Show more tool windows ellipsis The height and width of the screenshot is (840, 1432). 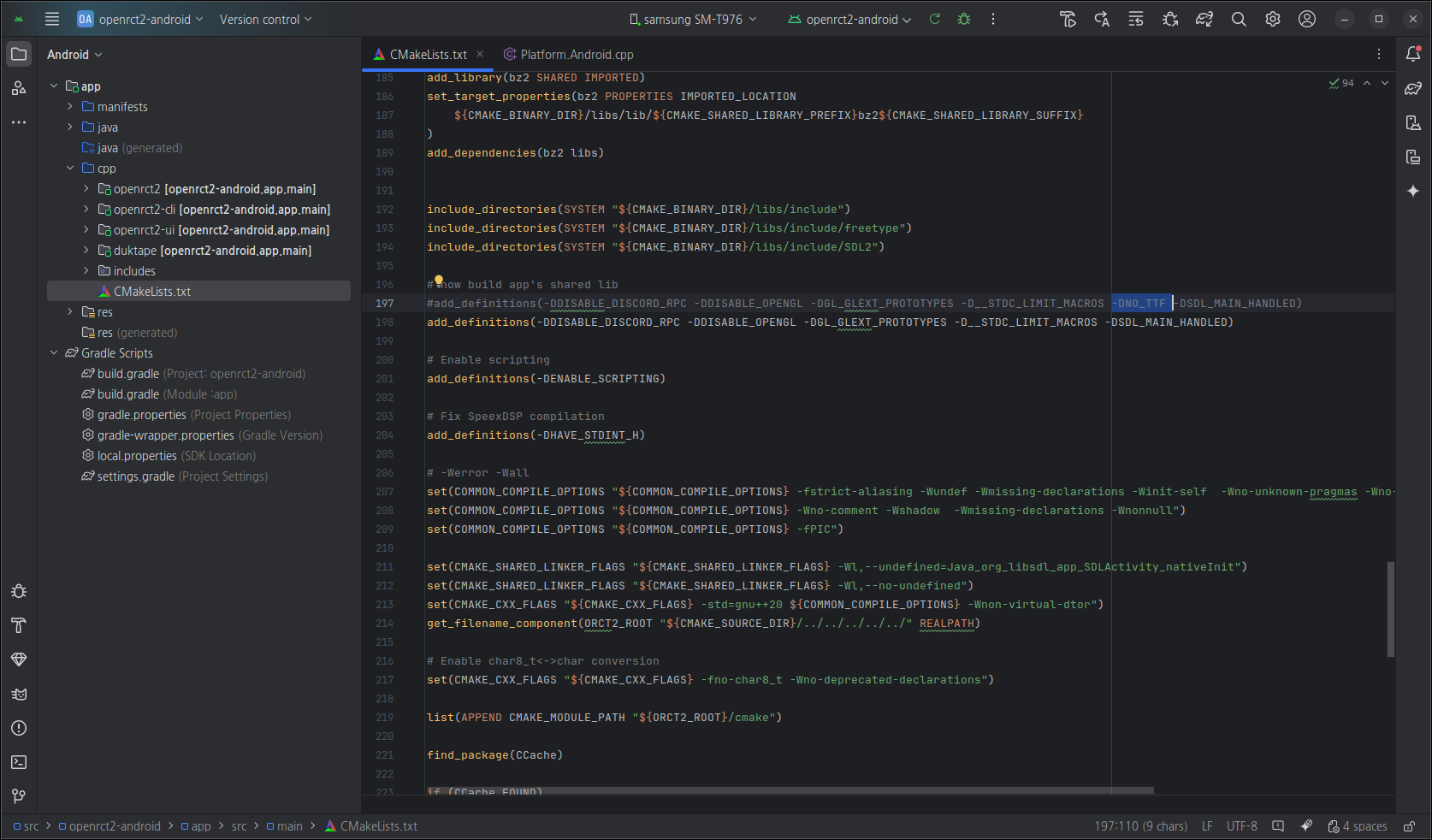tap(18, 122)
